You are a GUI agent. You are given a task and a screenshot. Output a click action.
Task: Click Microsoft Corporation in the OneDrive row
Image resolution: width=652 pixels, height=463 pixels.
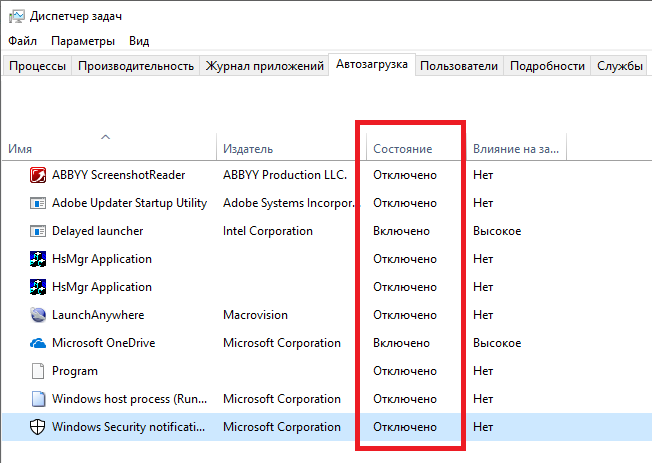pyautogui.click(x=282, y=343)
